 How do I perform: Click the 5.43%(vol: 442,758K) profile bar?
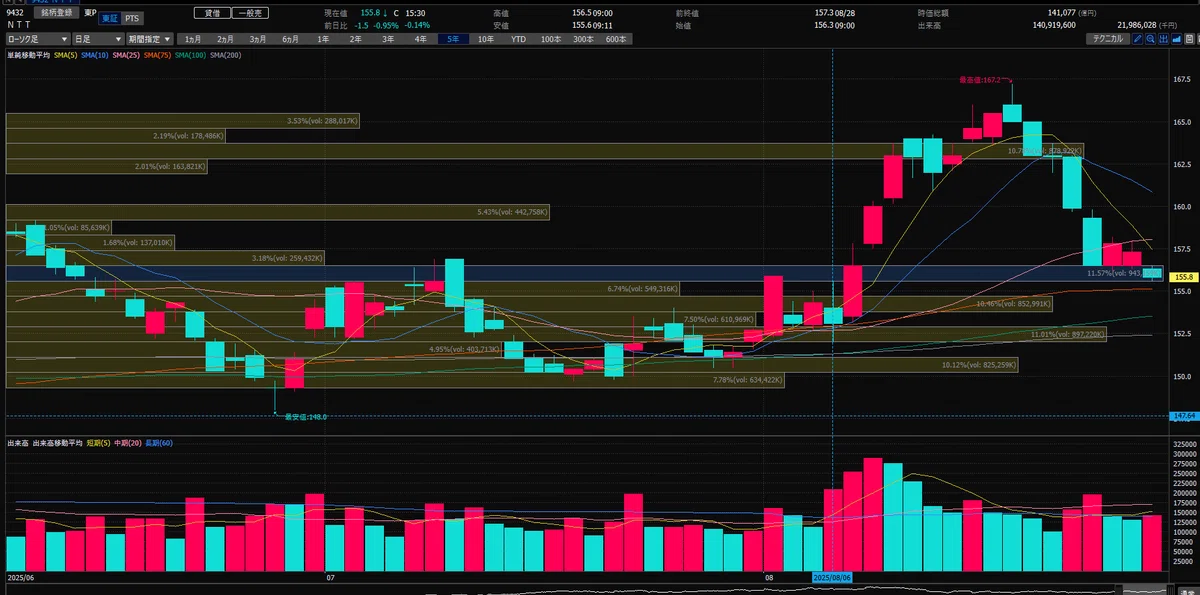tap(280, 213)
